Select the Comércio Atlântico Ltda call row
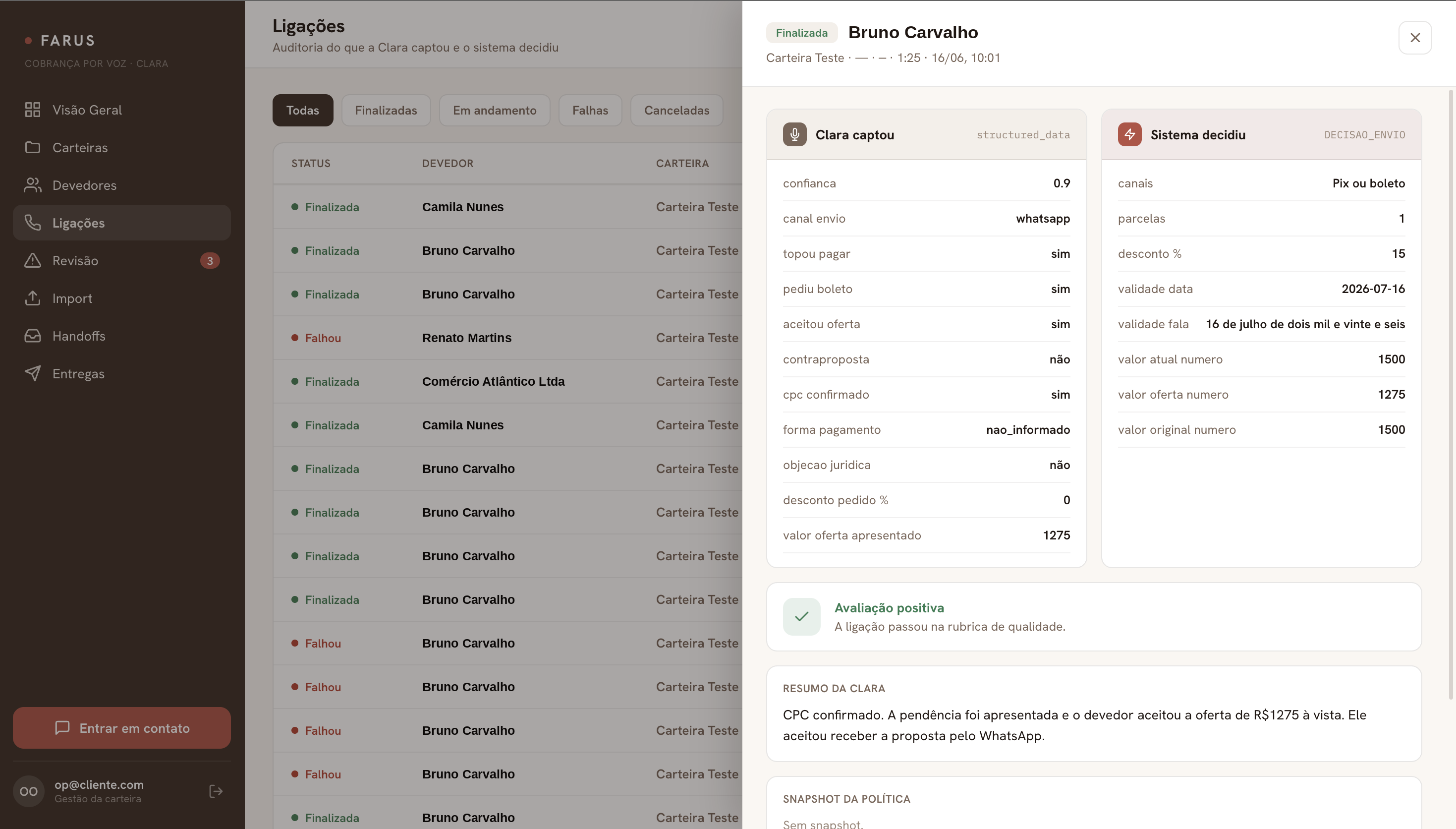The height and width of the screenshot is (829, 1456). (507, 381)
